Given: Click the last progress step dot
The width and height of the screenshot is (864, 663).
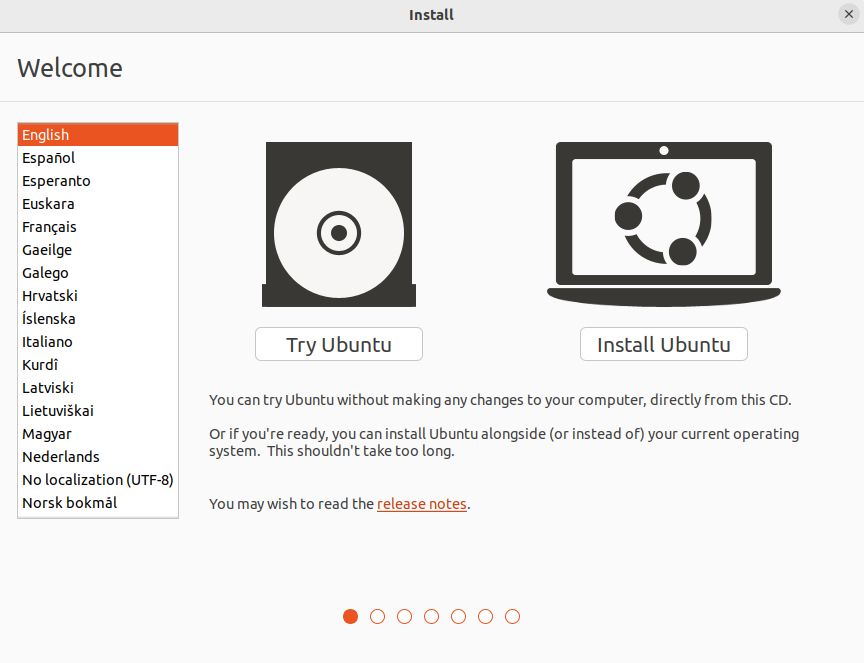Looking at the screenshot, I should tap(512, 616).
